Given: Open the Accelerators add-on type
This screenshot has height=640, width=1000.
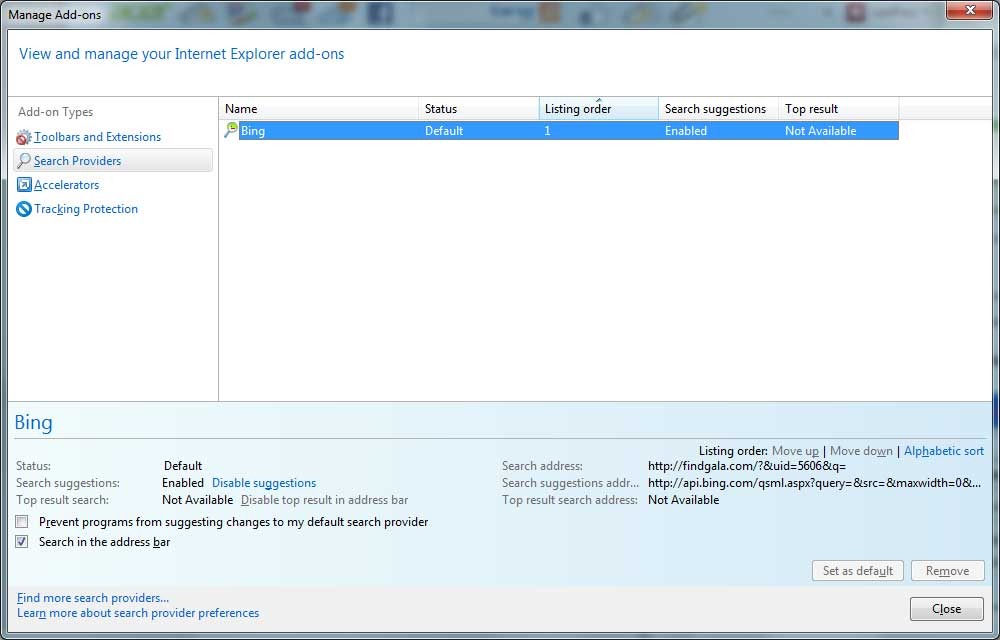Looking at the screenshot, I should (x=66, y=185).
